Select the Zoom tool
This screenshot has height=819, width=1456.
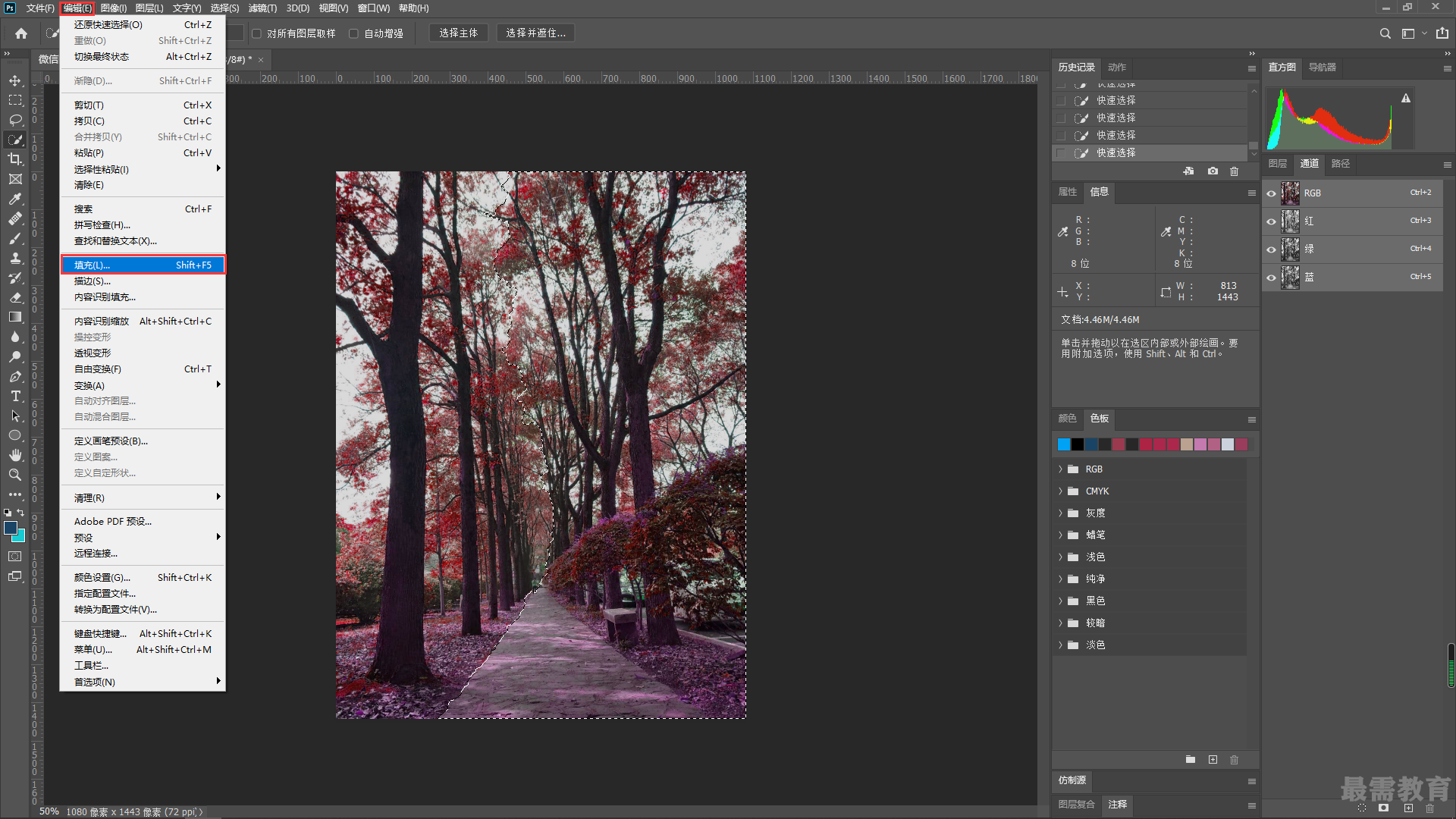coord(15,475)
